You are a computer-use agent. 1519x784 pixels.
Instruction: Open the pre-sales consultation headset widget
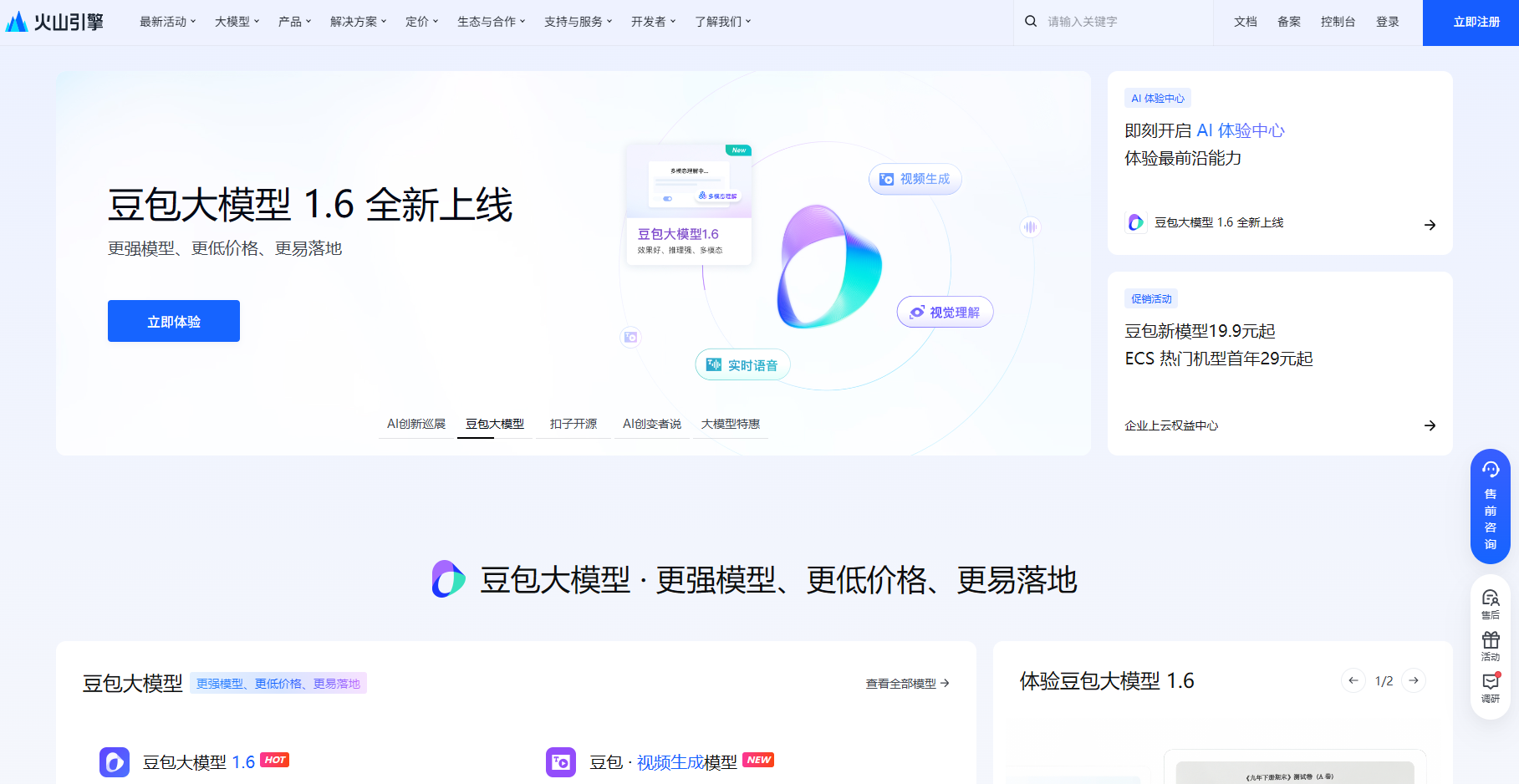point(1491,507)
